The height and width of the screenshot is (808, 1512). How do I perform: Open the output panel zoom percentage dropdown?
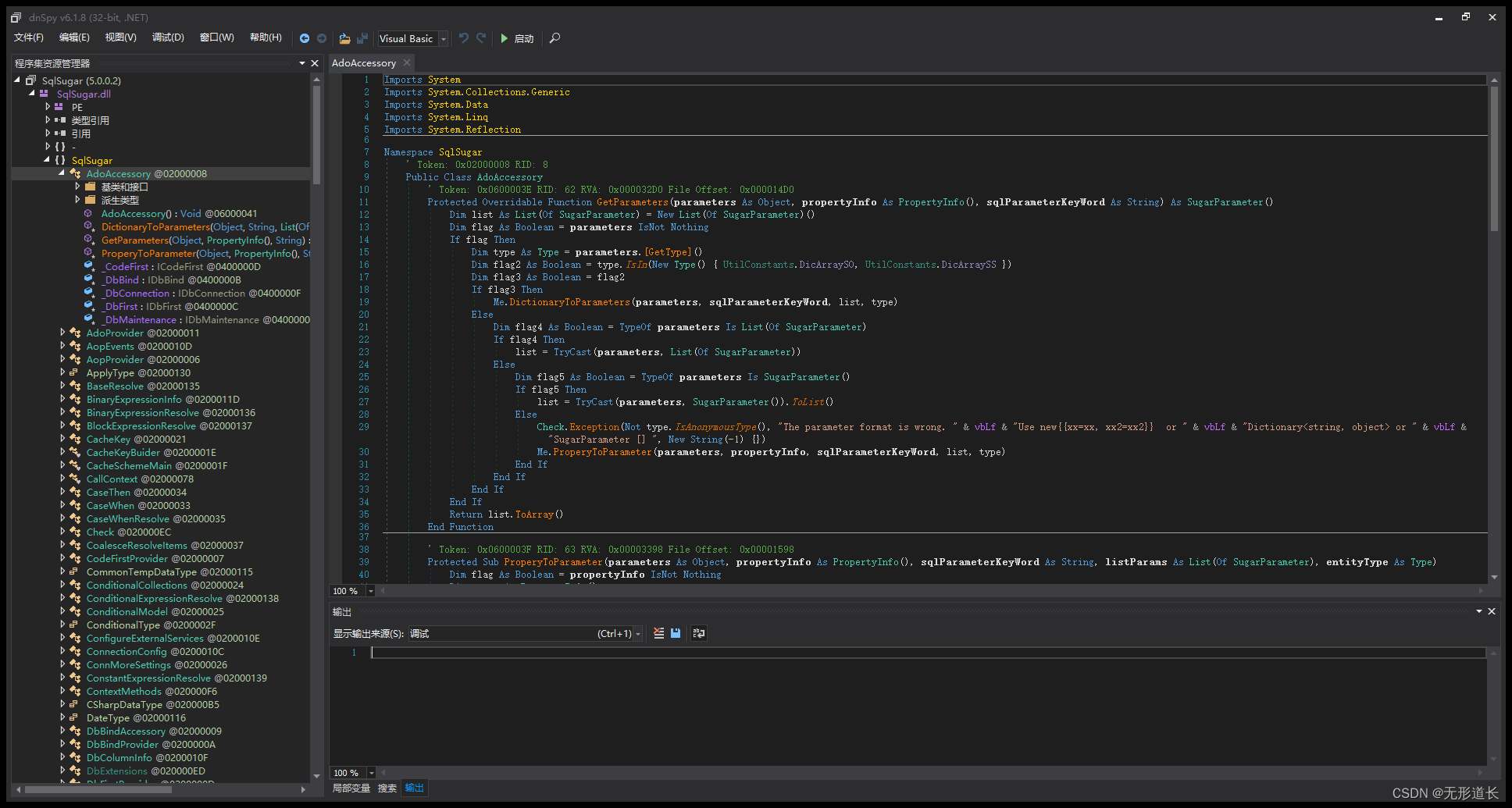coord(371,773)
